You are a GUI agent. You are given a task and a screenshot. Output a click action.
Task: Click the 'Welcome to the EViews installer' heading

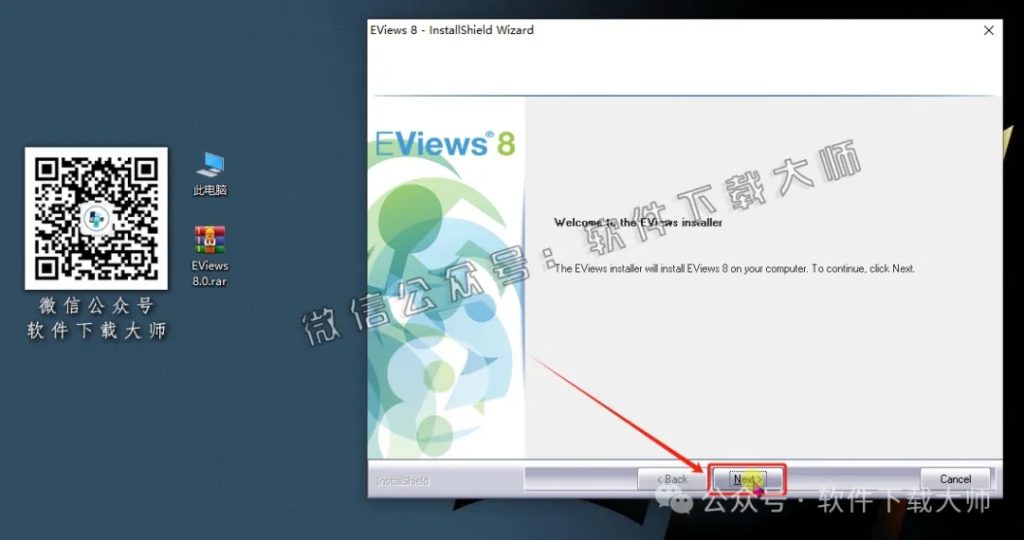(638, 223)
